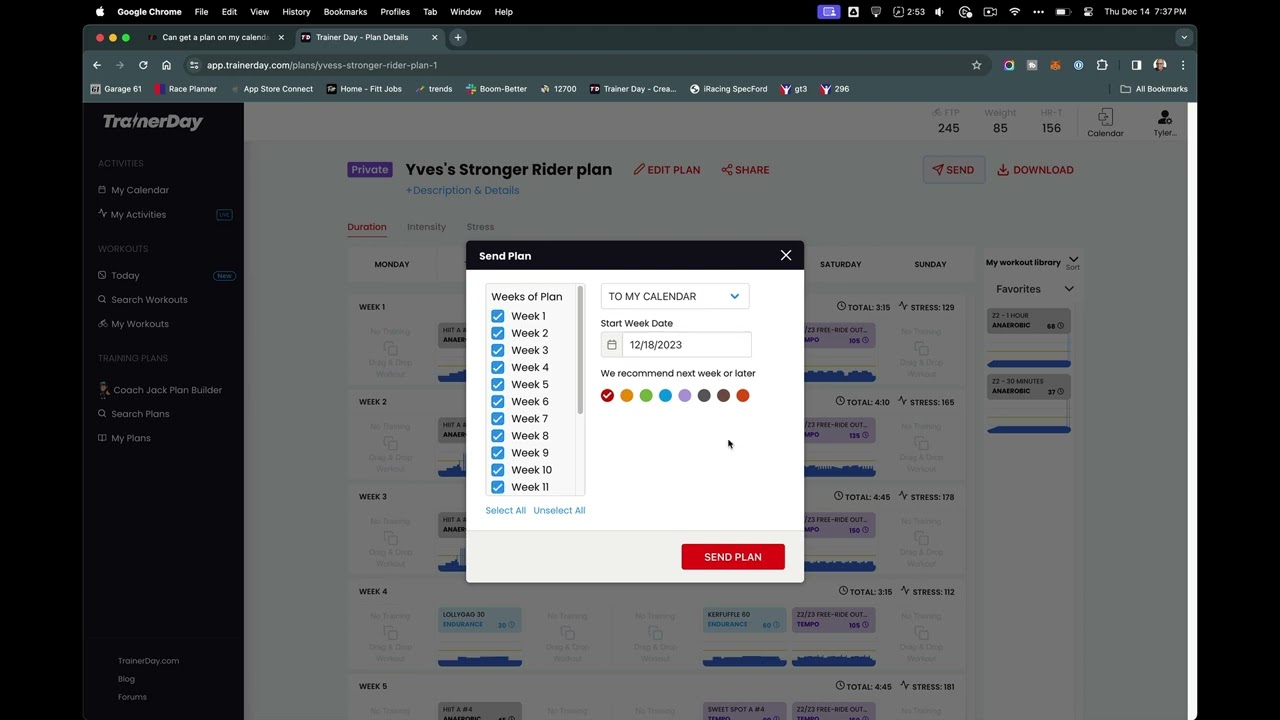Open the Race Planner bookmark

185,89
